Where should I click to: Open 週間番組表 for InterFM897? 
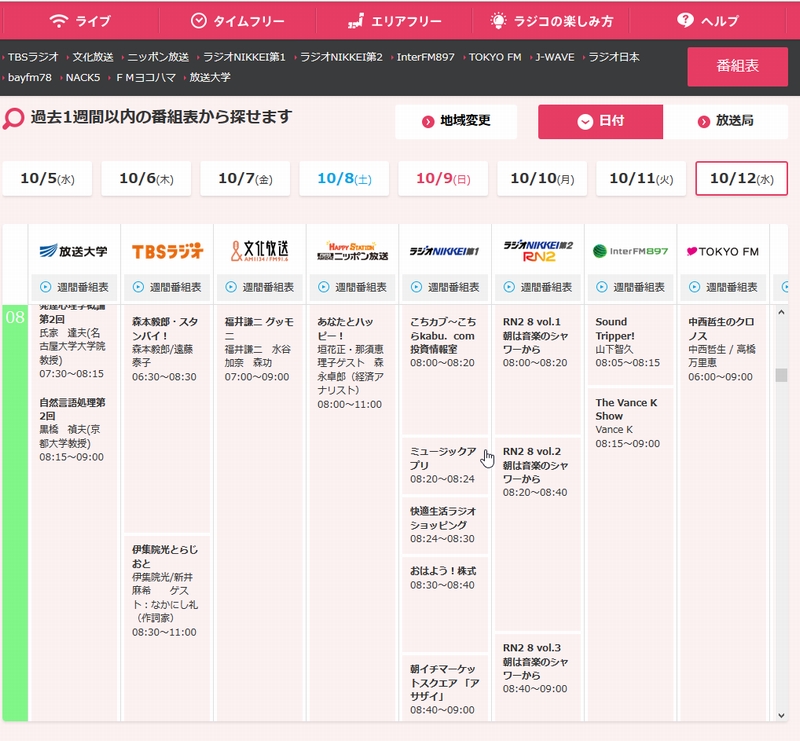pos(631,287)
